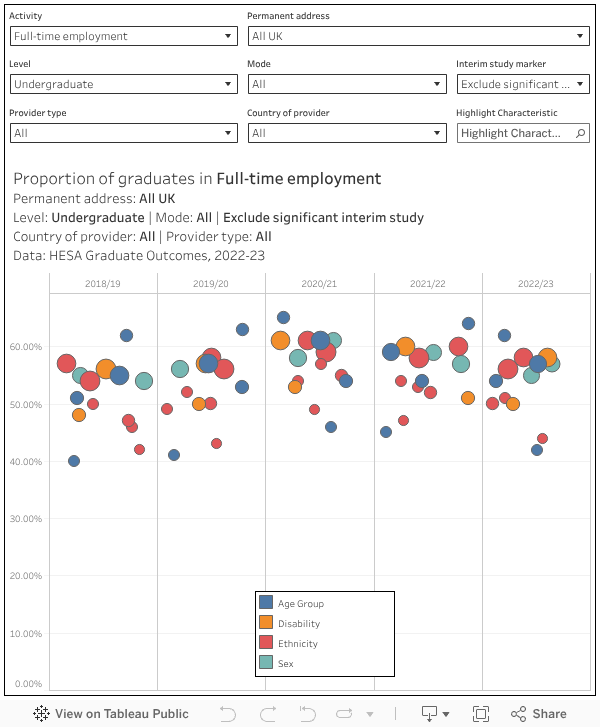
Task: Expand the Provider type dropdown
Action: tap(123, 133)
